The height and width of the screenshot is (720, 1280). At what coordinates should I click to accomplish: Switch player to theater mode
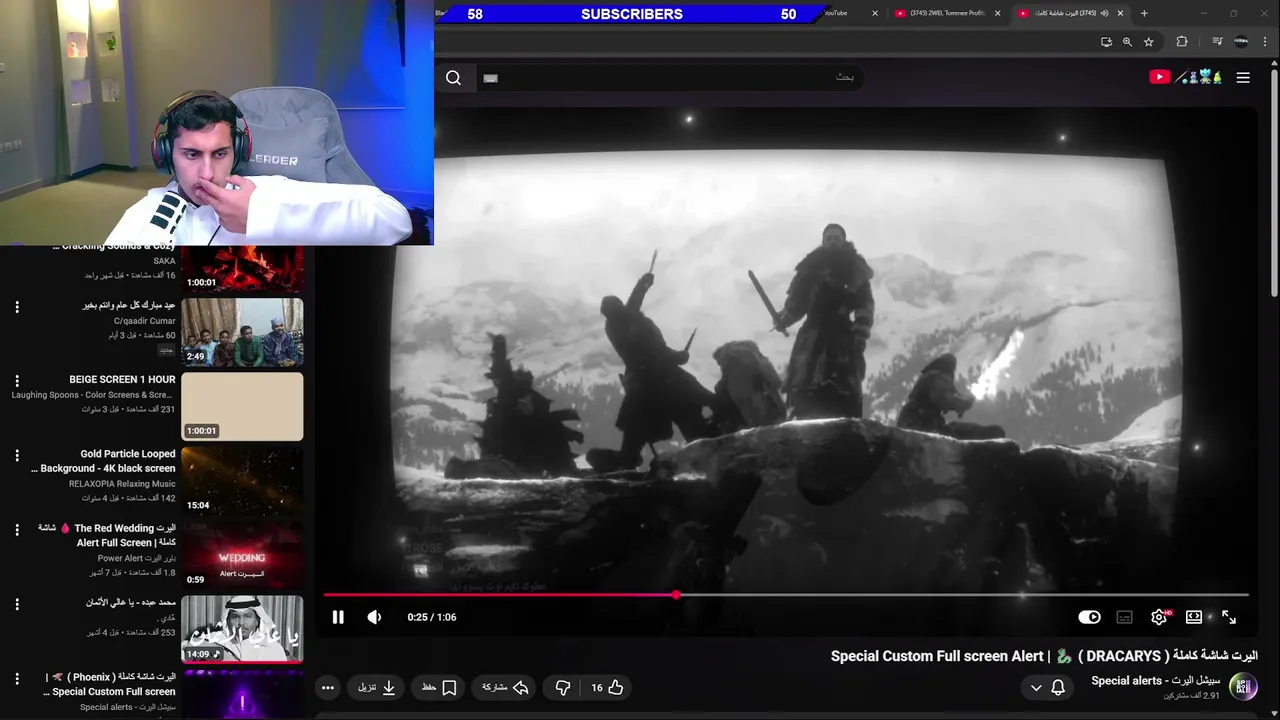pyautogui.click(x=1194, y=617)
